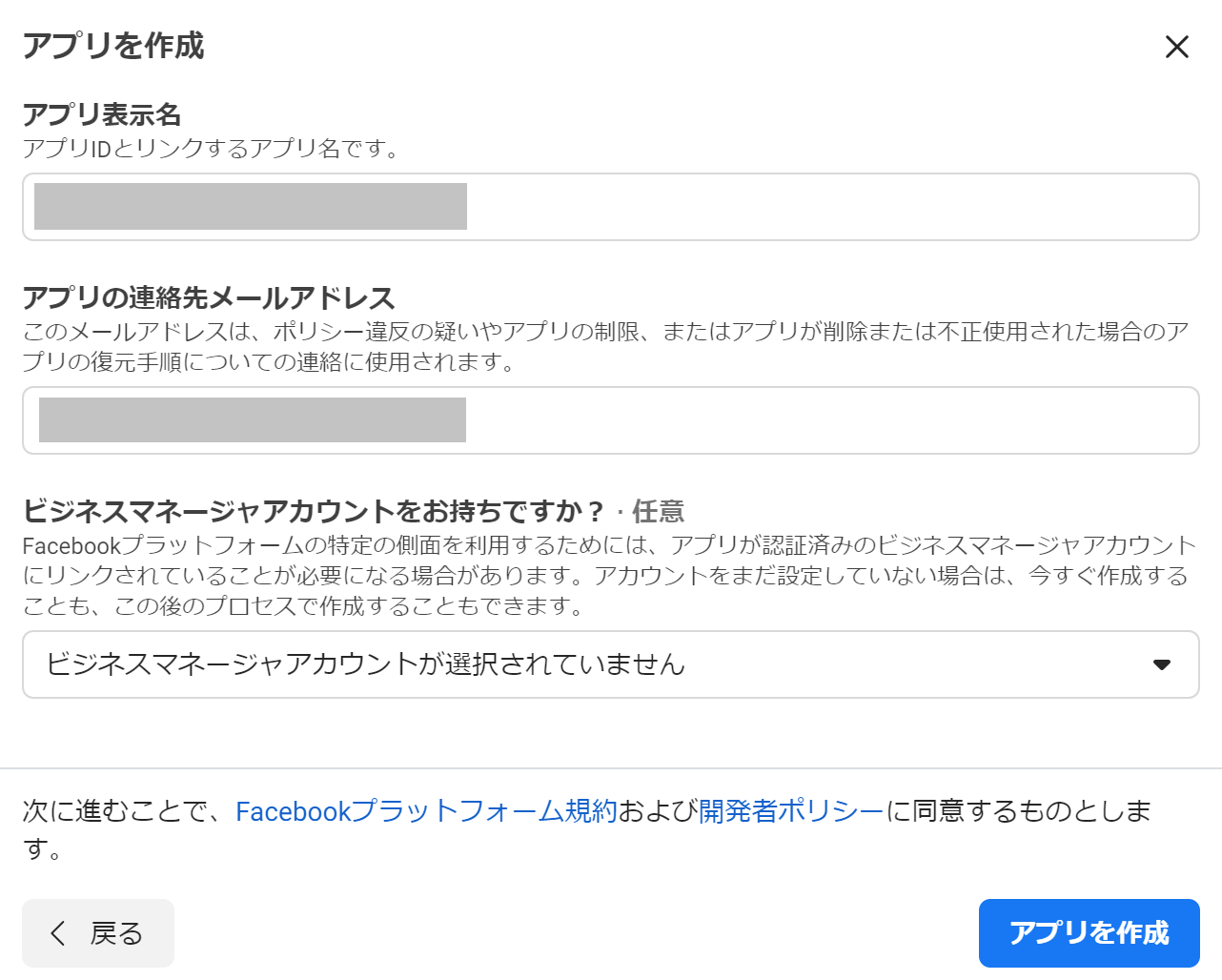1222x980 pixels.
Task: Click the email usage description text
Action: [x=604, y=346]
